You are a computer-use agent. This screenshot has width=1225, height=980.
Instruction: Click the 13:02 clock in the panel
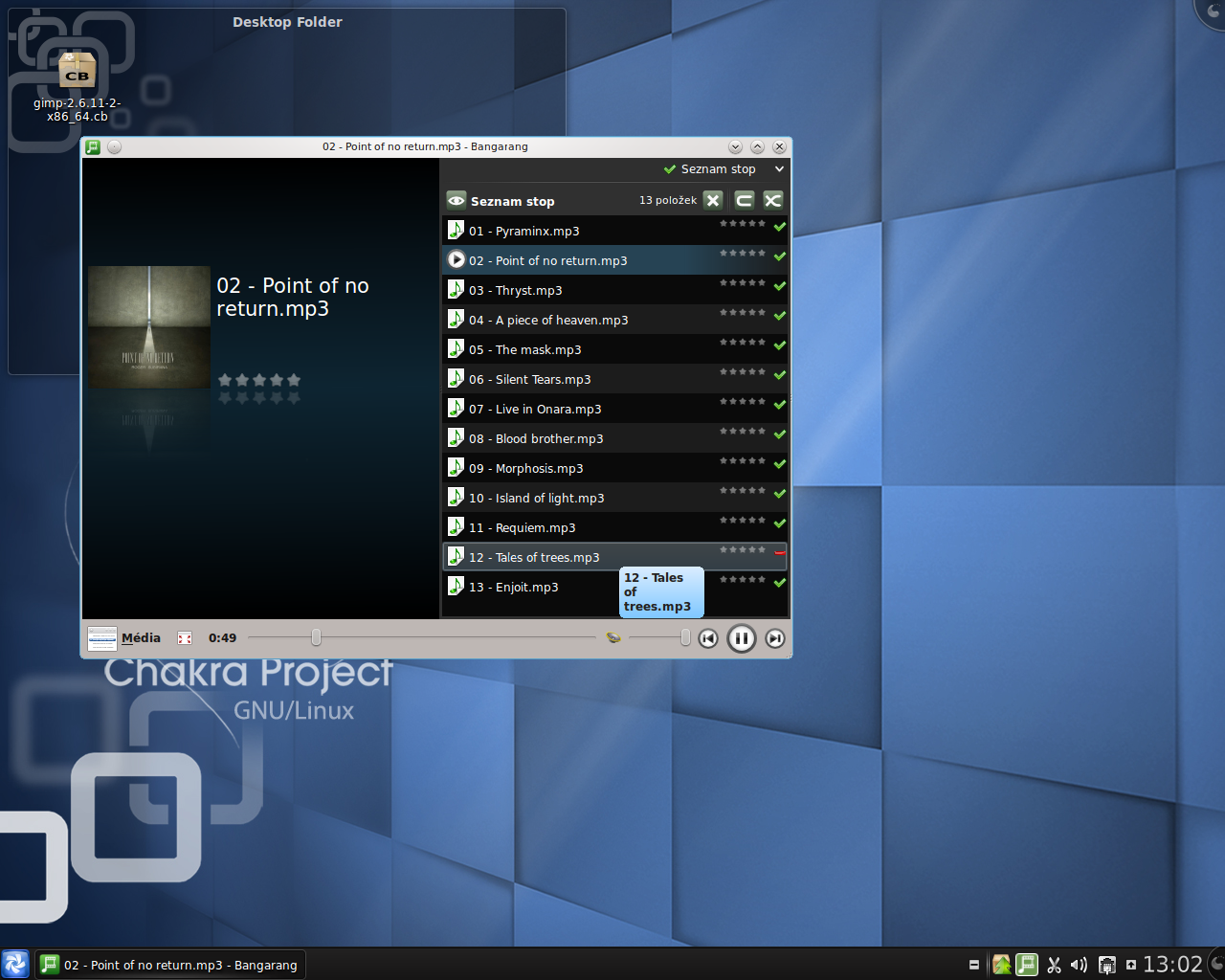[1172, 965]
